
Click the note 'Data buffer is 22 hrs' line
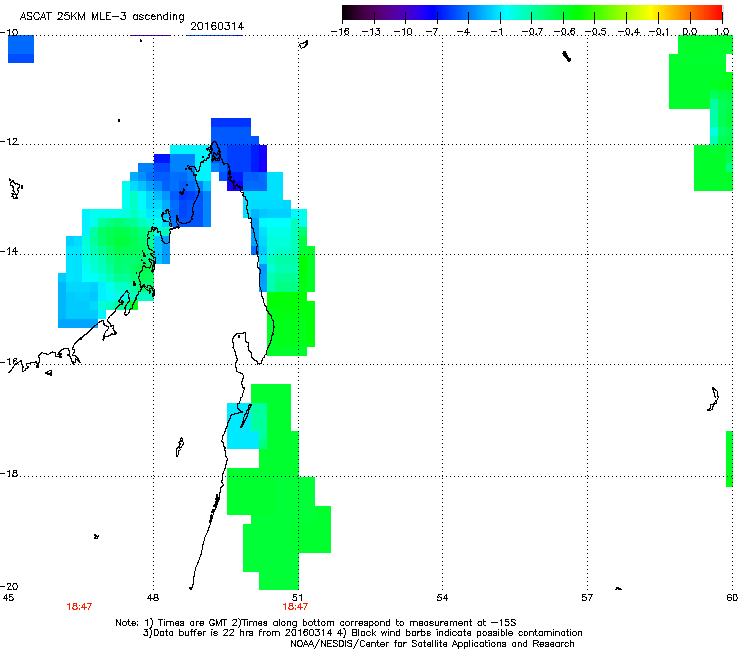pos(362,633)
